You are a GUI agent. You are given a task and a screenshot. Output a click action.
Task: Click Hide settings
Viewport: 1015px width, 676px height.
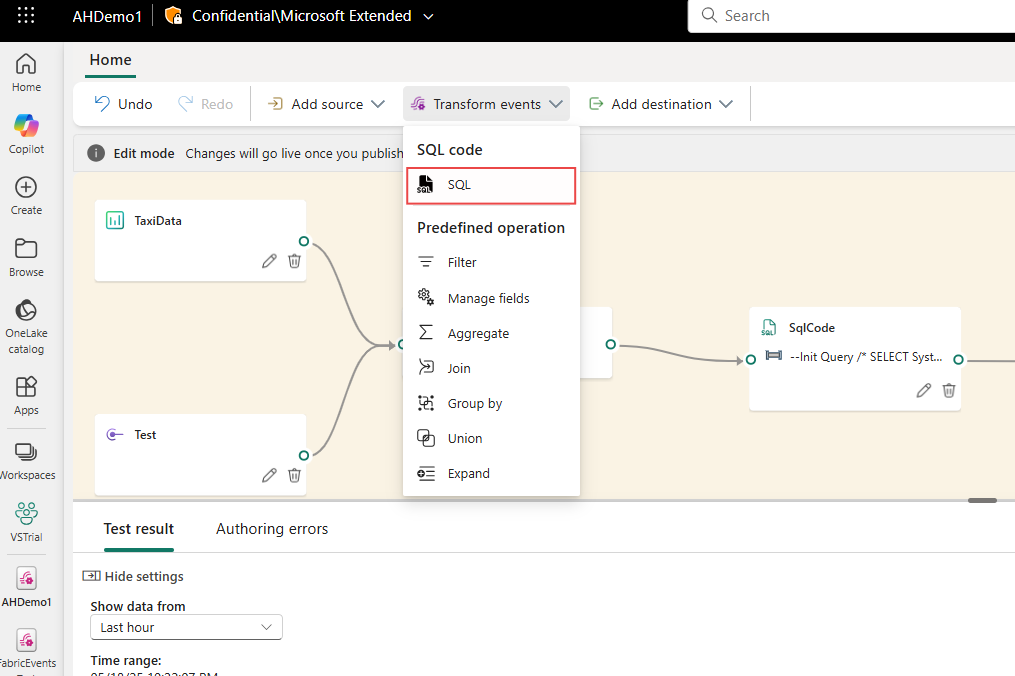pos(133,576)
